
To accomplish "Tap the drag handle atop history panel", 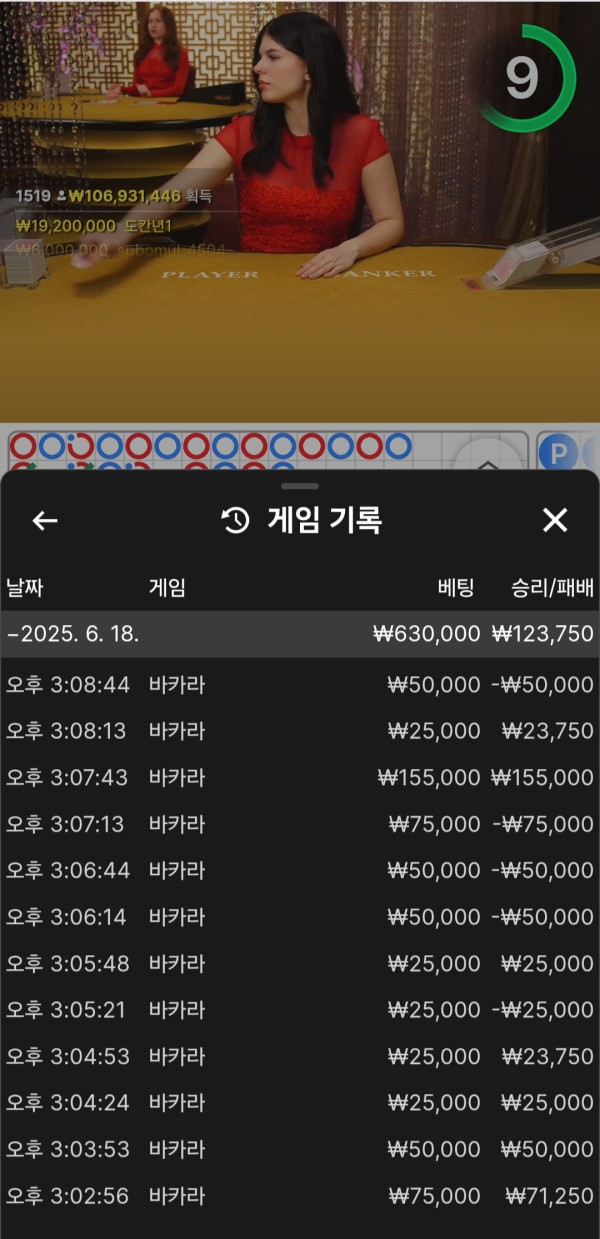I will click(x=300, y=486).
